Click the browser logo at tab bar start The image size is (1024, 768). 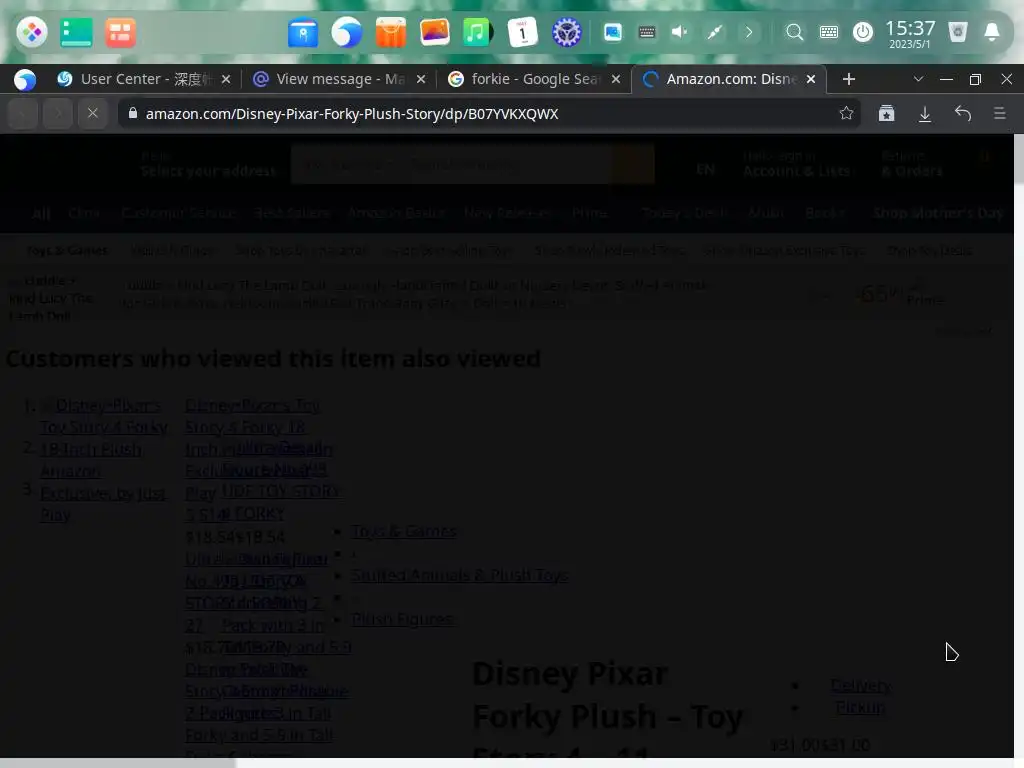[25, 79]
